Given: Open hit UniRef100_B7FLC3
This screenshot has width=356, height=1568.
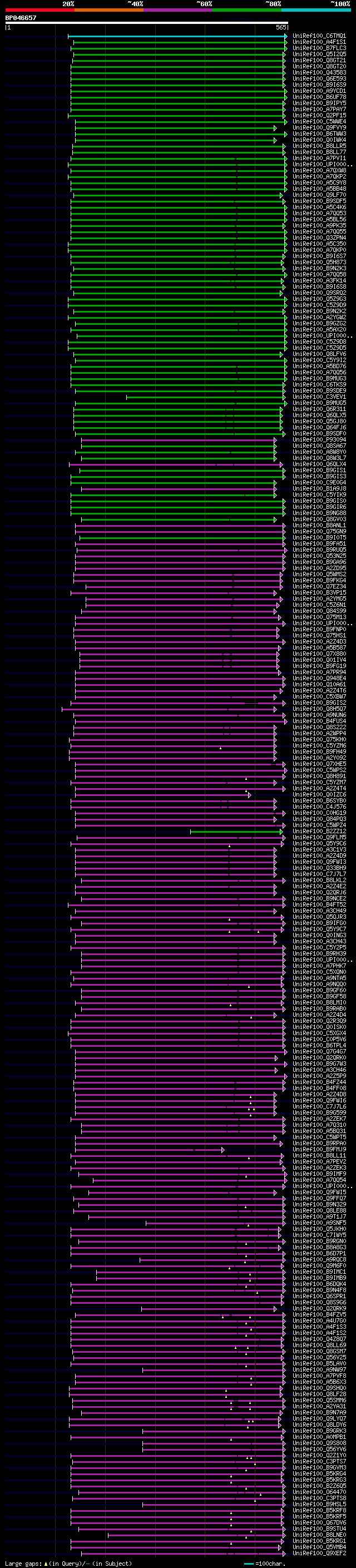Looking at the screenshot, I should (x=319, y=48).
